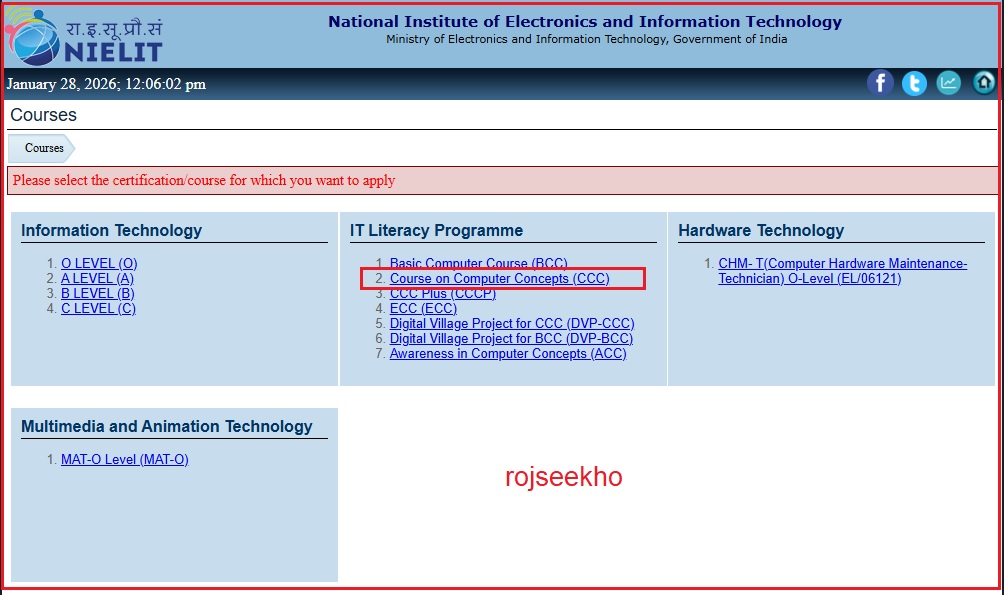Viewport: 1004px width, 595px height.
Task: Click the ECC (ECC) course link
Action: [423, 309]
